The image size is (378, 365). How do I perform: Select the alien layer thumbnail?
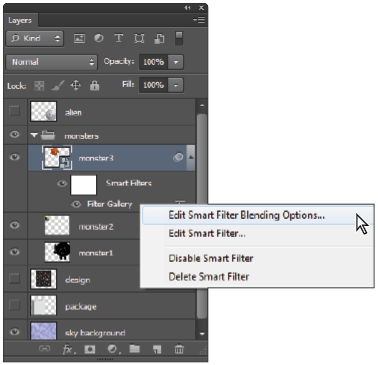tap(43, 111)
